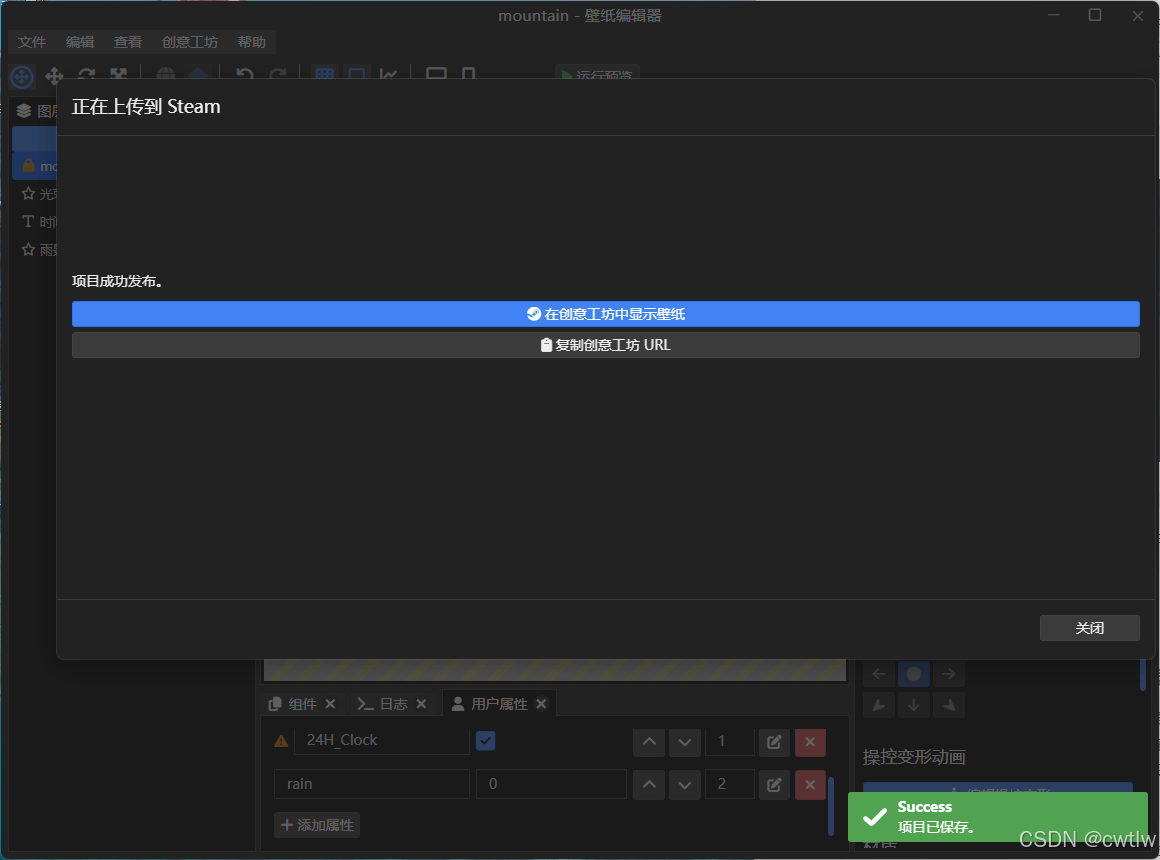
Task: Open the 编辑 menu
Action: point(80,42)
